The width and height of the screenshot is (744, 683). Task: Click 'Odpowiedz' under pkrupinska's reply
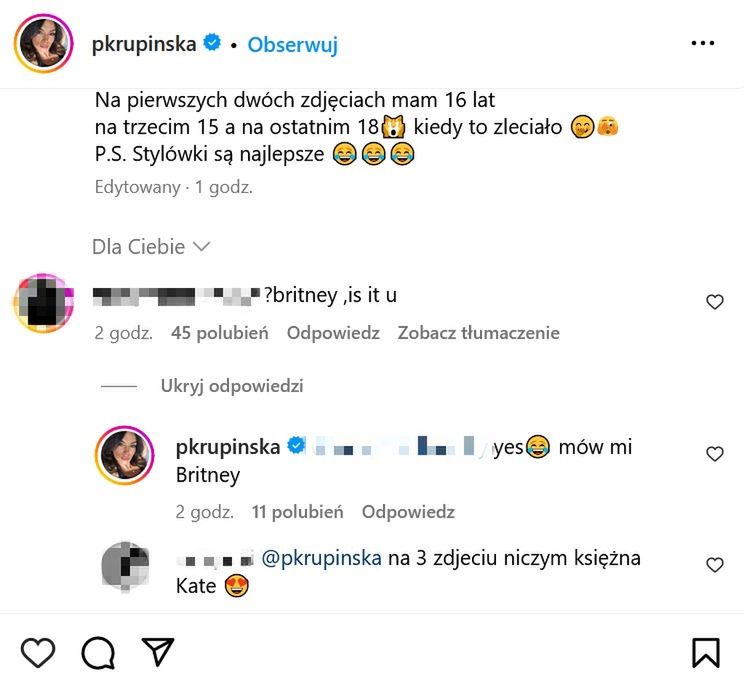(408, 512)
